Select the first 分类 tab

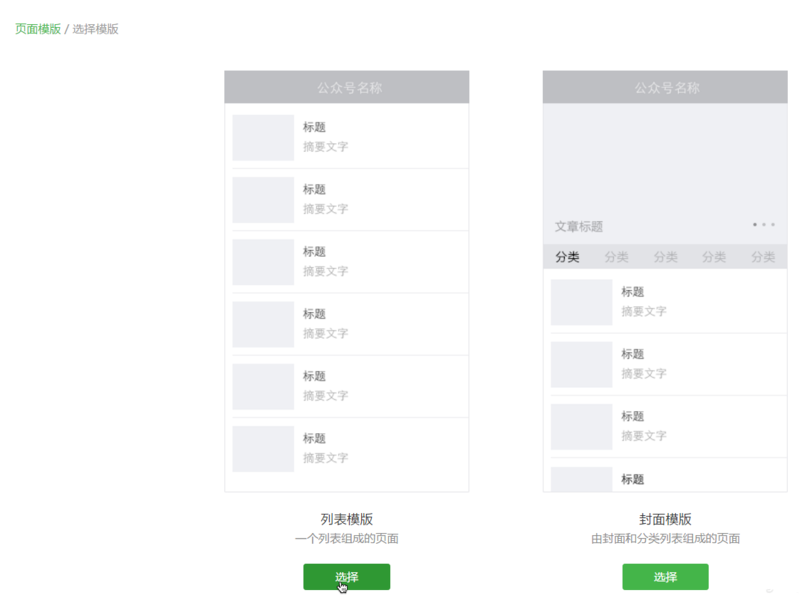pyautogui.click(x=567, y=256)
